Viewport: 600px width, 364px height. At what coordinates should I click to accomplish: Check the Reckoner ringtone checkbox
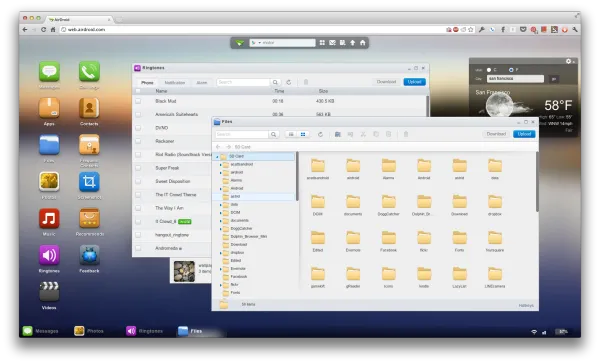138,141
